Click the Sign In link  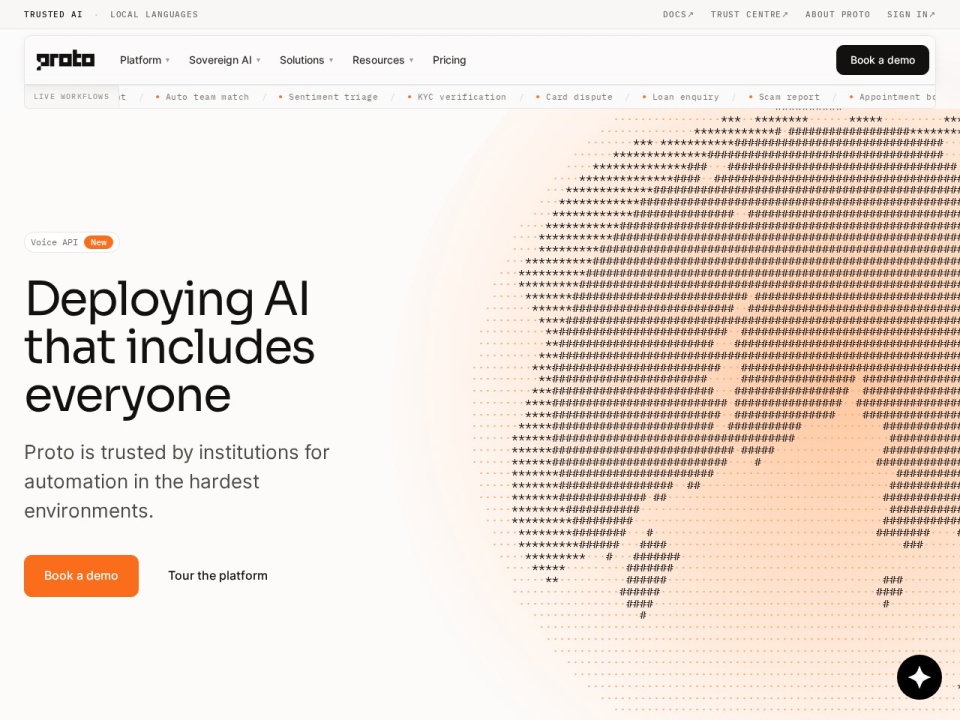coord(910,14)
